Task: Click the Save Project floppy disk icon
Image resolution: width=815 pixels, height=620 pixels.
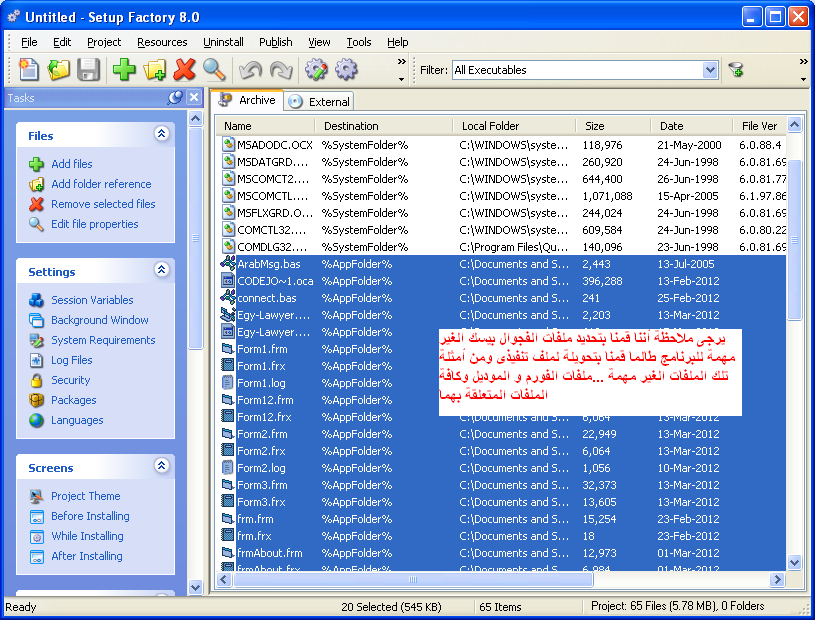Action: coord(88,69)
